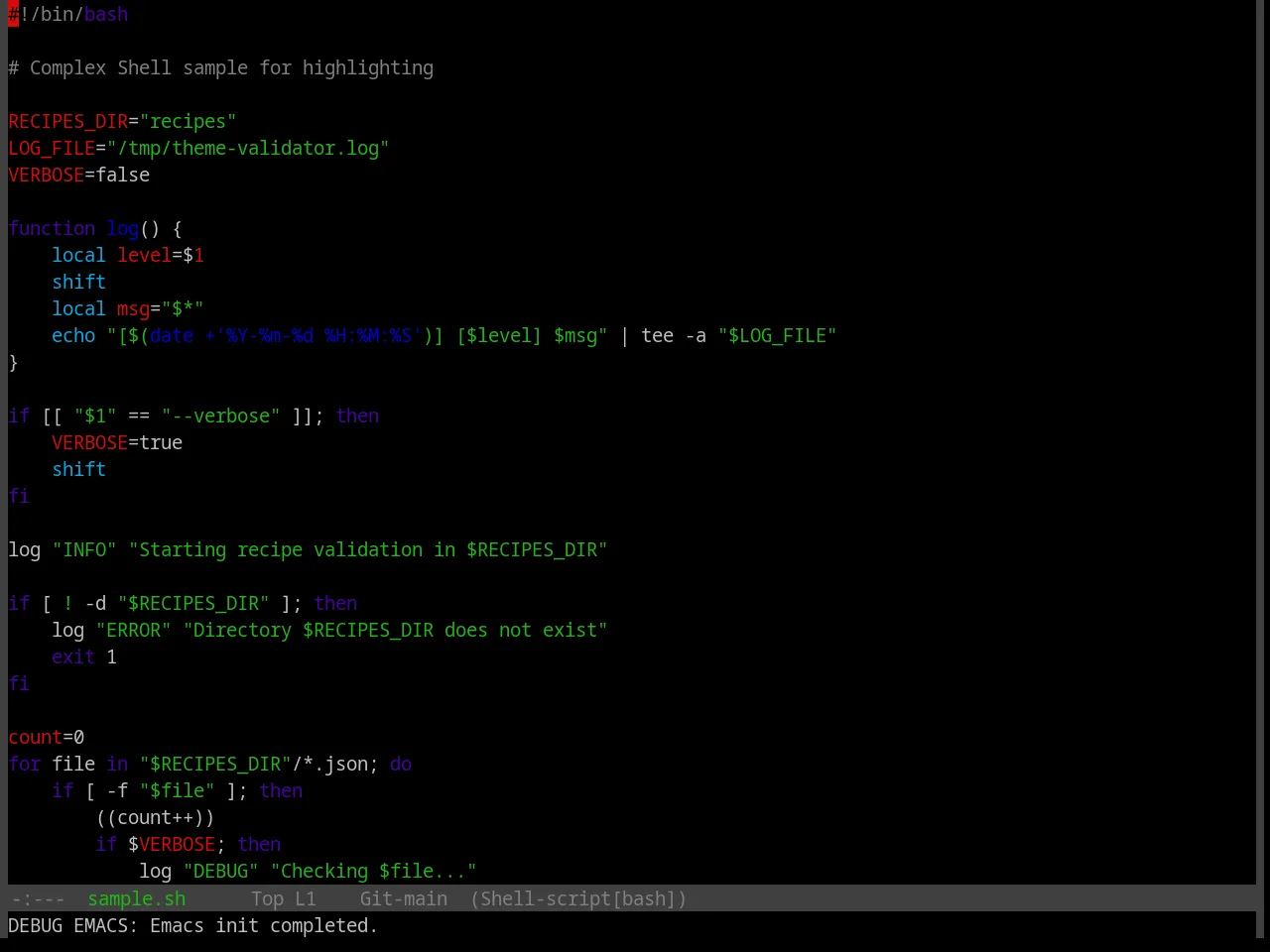Click the '/*.json' glob in the for loop
1270x952 pixels.
click(330, 764)
